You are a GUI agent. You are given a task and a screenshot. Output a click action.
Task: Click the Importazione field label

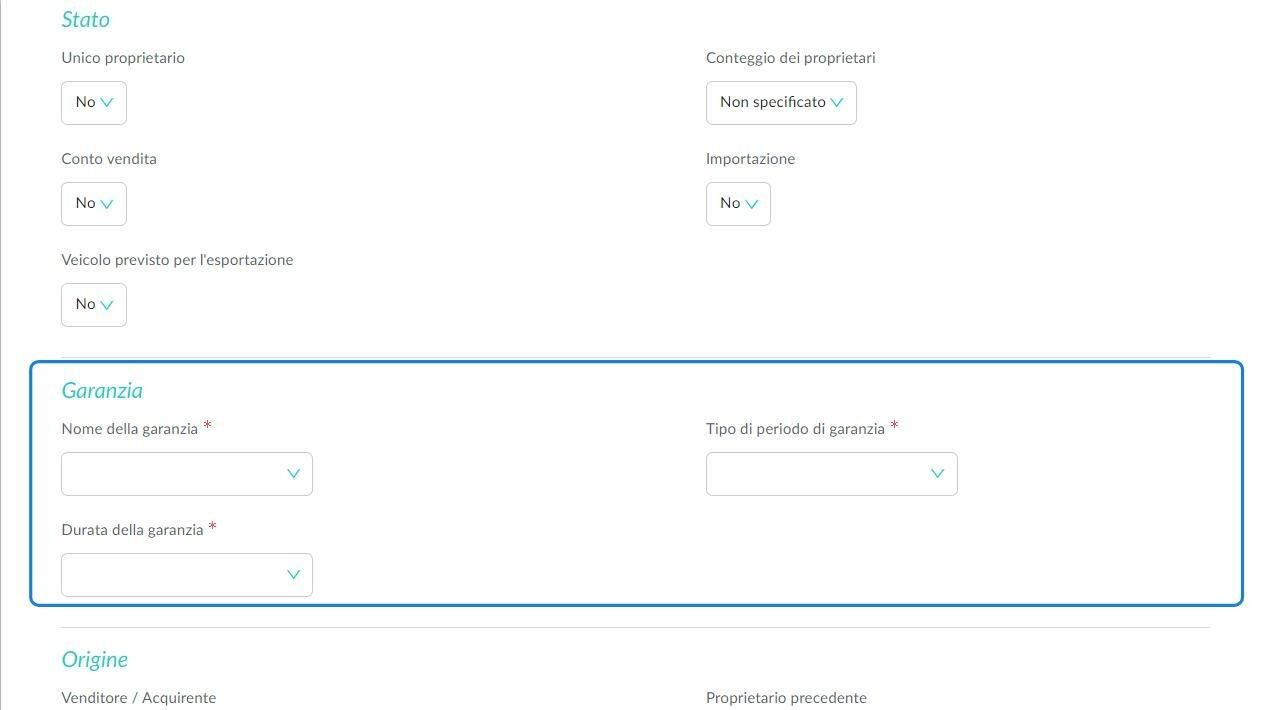(x=751, y=159)
